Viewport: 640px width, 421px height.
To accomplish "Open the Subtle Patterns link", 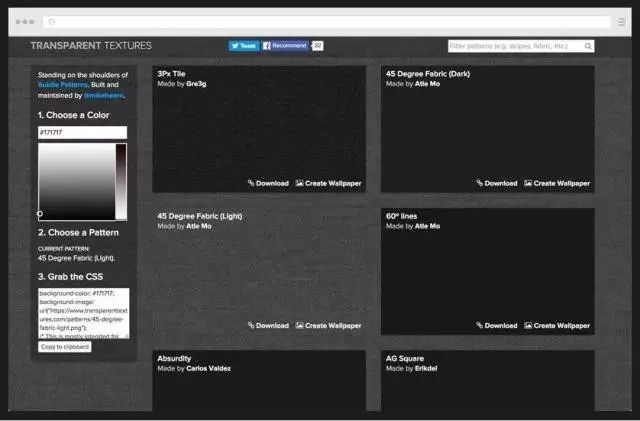I will pos(63,85).
